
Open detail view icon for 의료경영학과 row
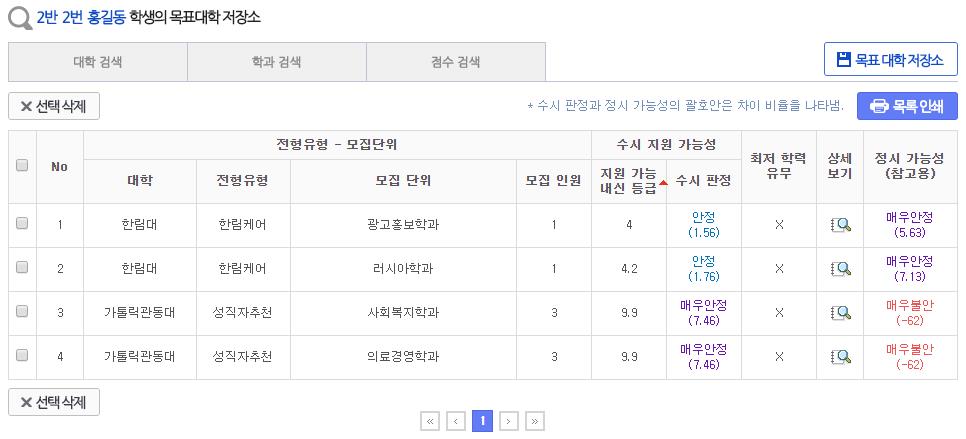point(840,356)
